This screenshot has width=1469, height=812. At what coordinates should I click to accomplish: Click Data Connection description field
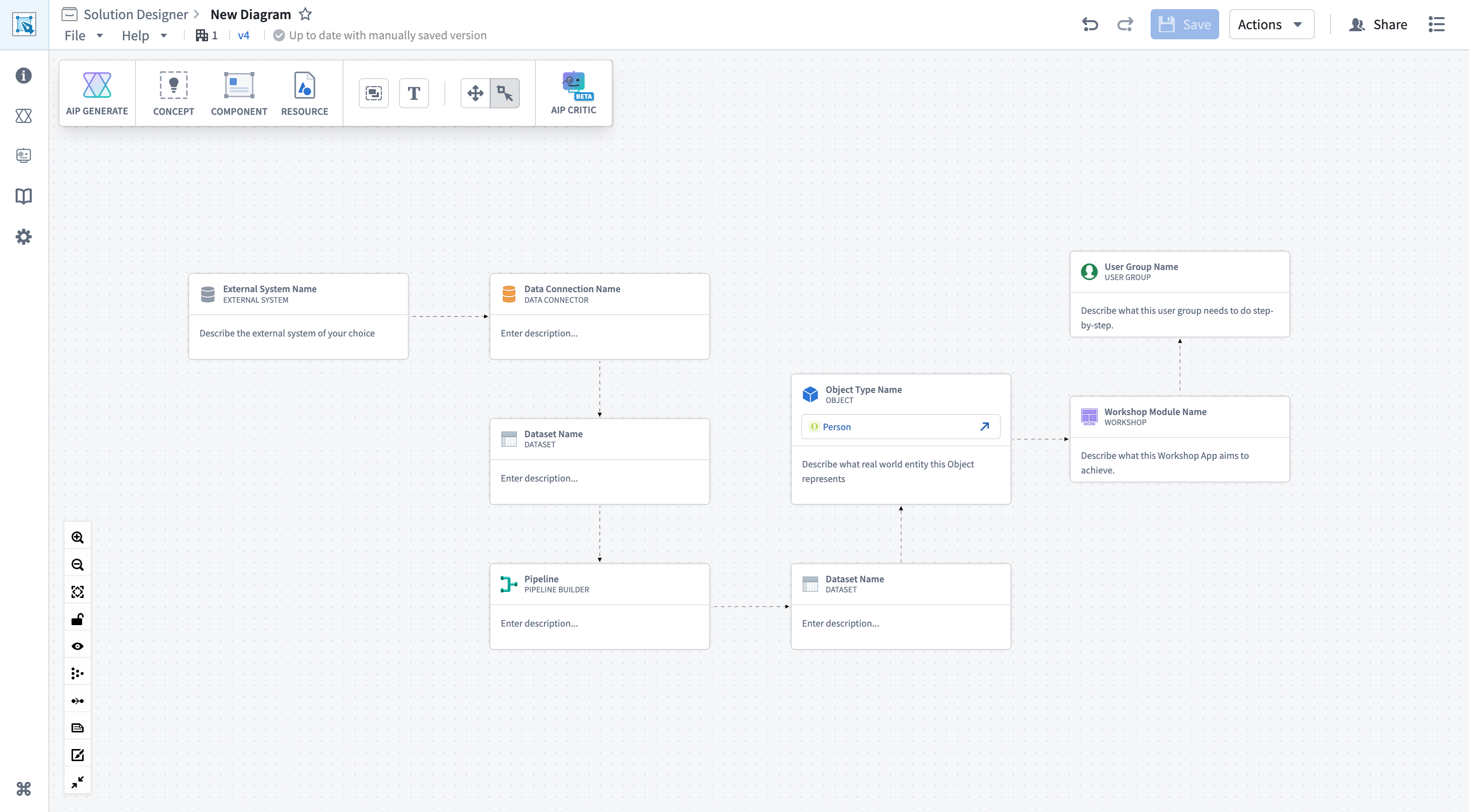coord(599,333)
